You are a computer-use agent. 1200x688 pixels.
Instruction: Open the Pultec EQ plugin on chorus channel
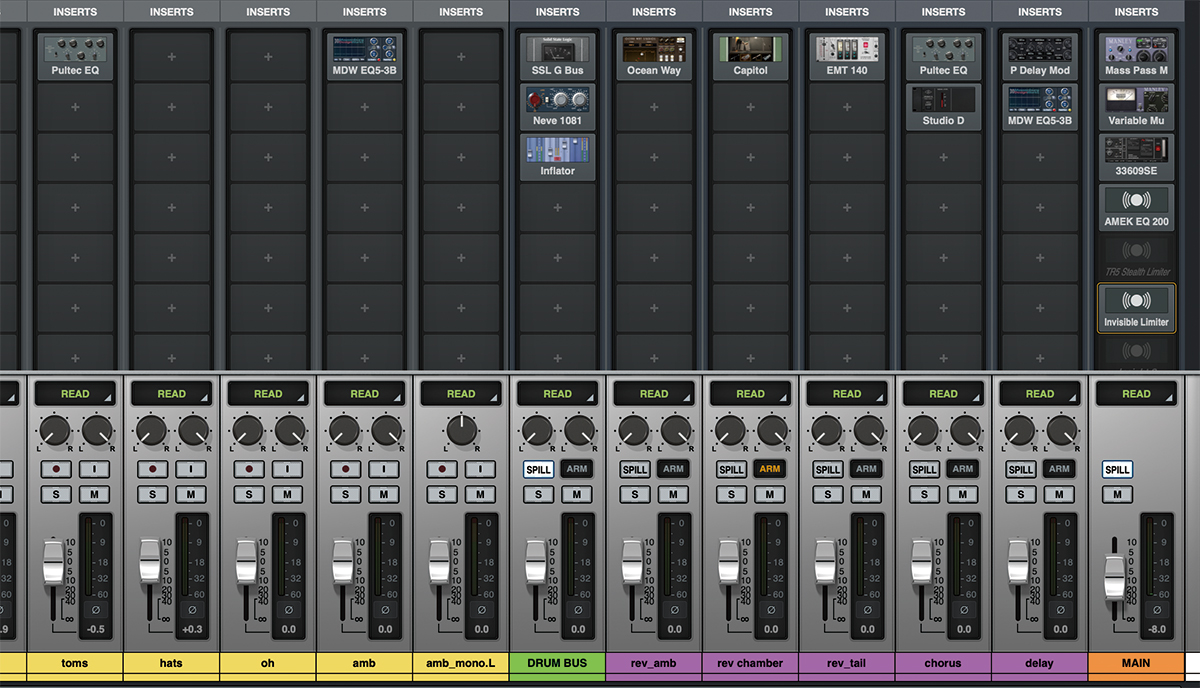[x=944, y=57]
